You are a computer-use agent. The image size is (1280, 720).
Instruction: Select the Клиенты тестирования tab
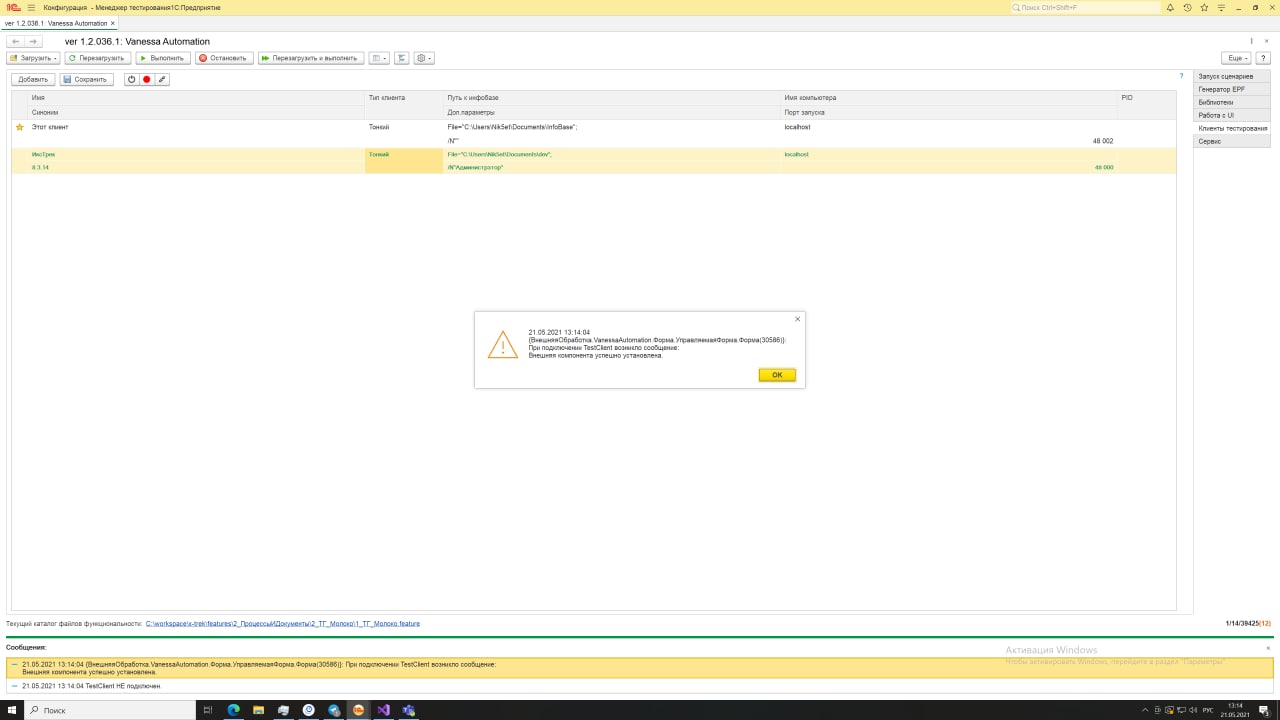point(1232,128)
